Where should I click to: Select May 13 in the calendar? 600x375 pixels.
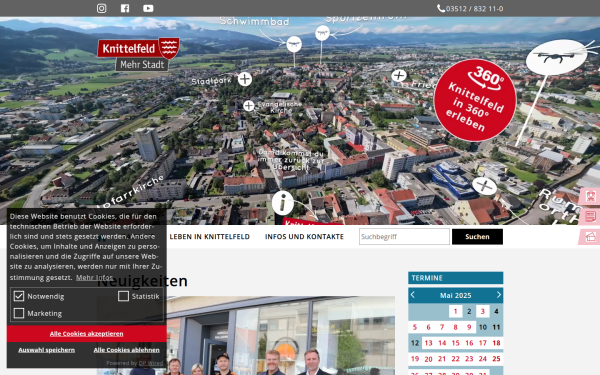(x=428, y=343)
